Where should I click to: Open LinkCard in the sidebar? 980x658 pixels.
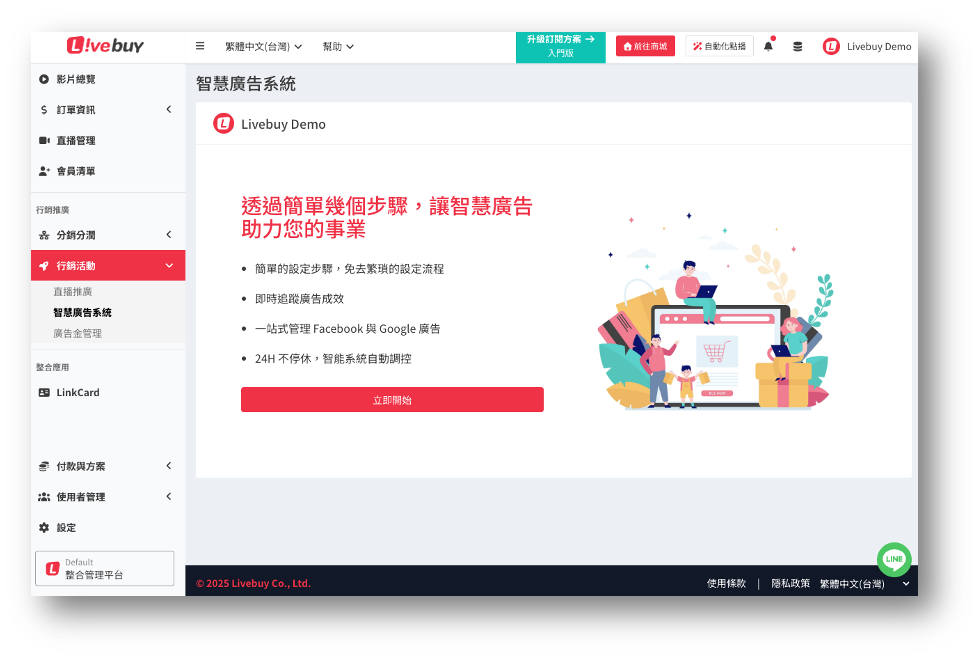click(78, 393)
